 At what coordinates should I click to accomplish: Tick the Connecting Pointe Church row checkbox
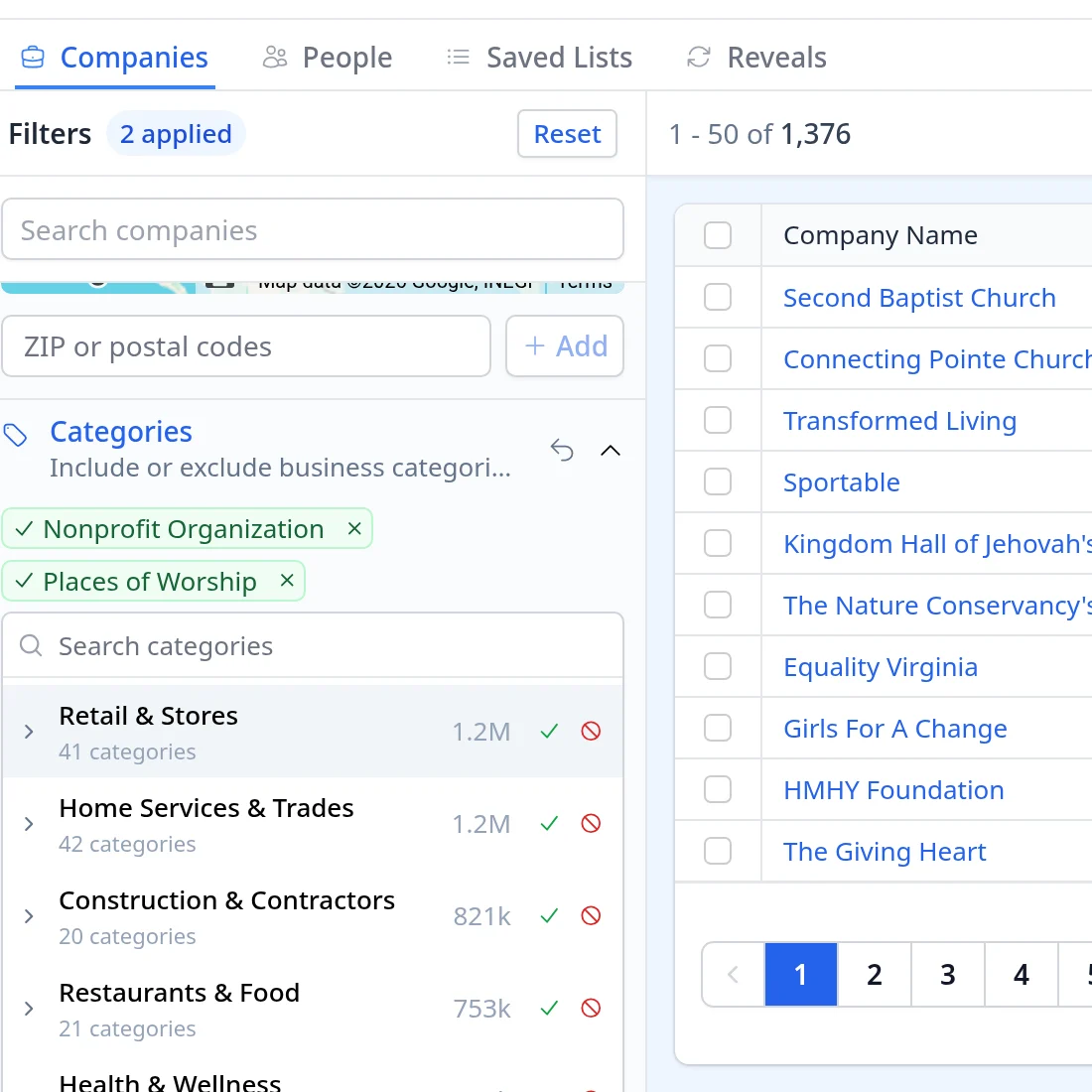pyautogui.click(x=718, y=358)
